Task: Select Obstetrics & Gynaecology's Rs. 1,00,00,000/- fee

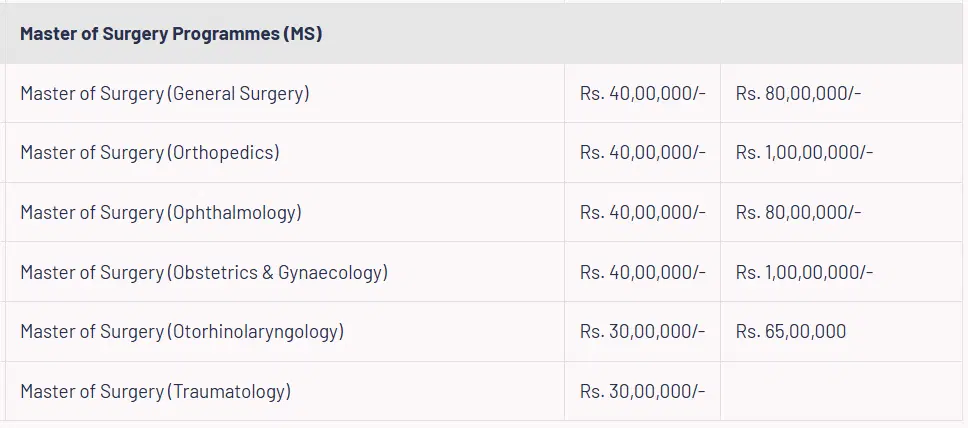Action: coord(805,272)
